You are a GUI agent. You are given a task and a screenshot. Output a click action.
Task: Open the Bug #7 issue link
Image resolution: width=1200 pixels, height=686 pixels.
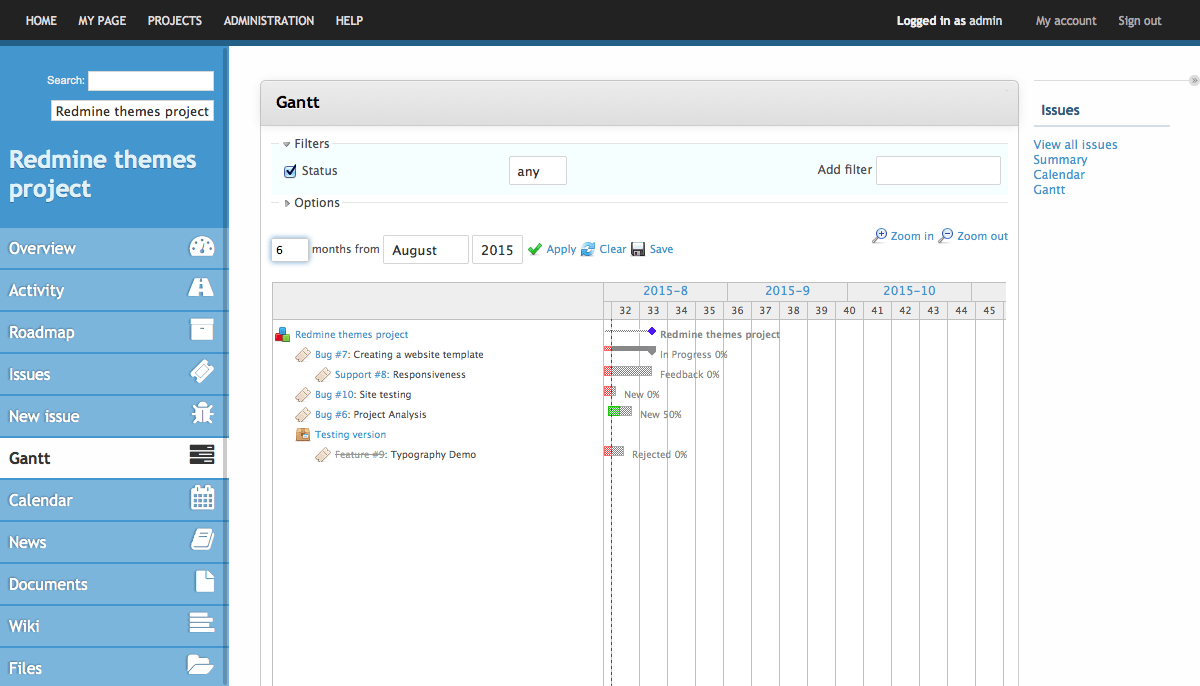point(332,354)
